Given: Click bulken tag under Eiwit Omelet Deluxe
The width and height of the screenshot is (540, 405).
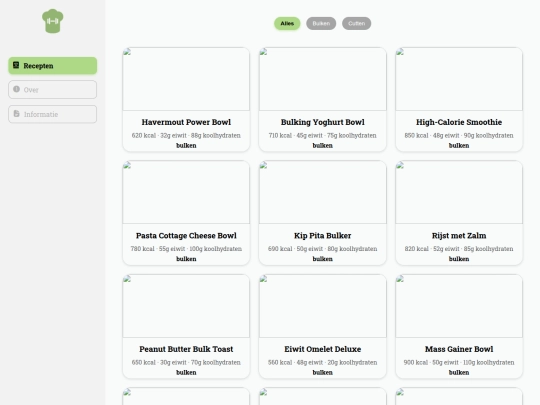Looking at the screenshot, I should [x=322, y=372].
